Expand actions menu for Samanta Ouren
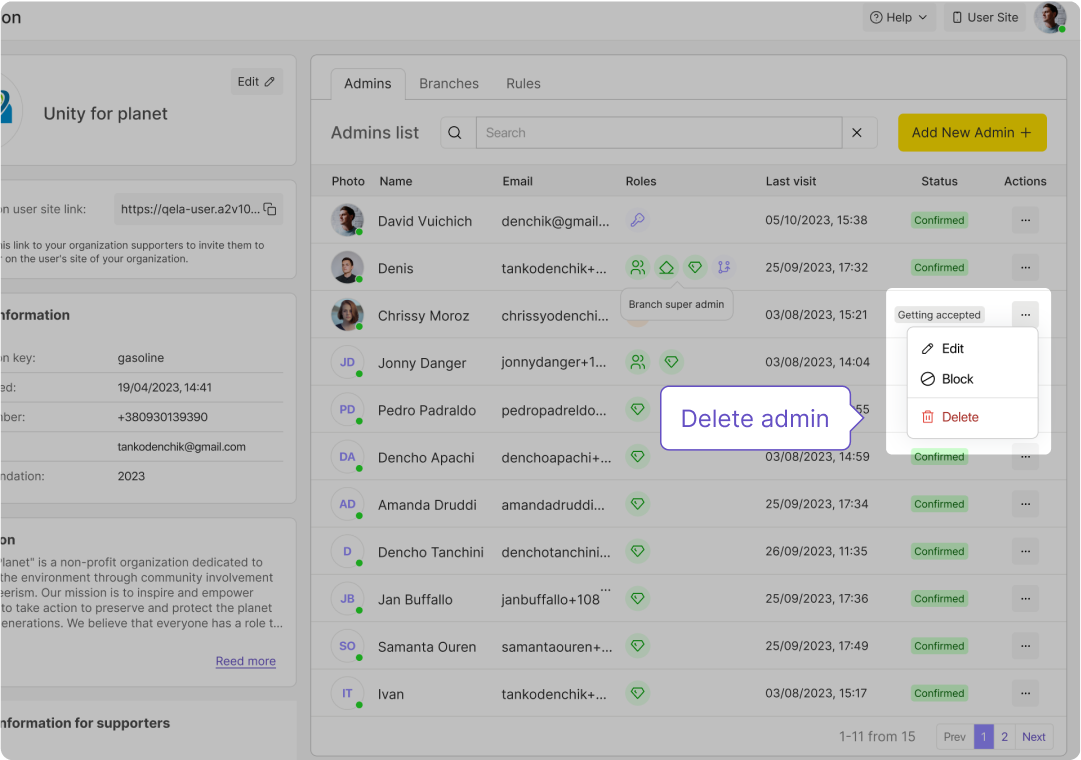Viewport: 1081px width, 760px height. tap(1025, 646)
